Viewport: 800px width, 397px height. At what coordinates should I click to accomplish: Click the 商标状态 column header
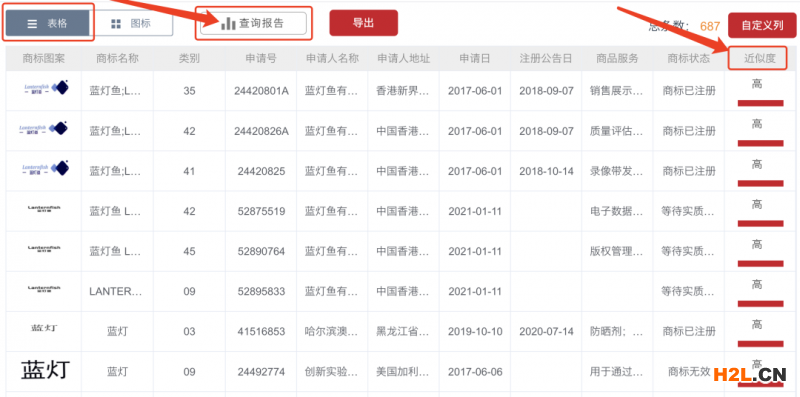pyautogui.click(x=688, y=59)
